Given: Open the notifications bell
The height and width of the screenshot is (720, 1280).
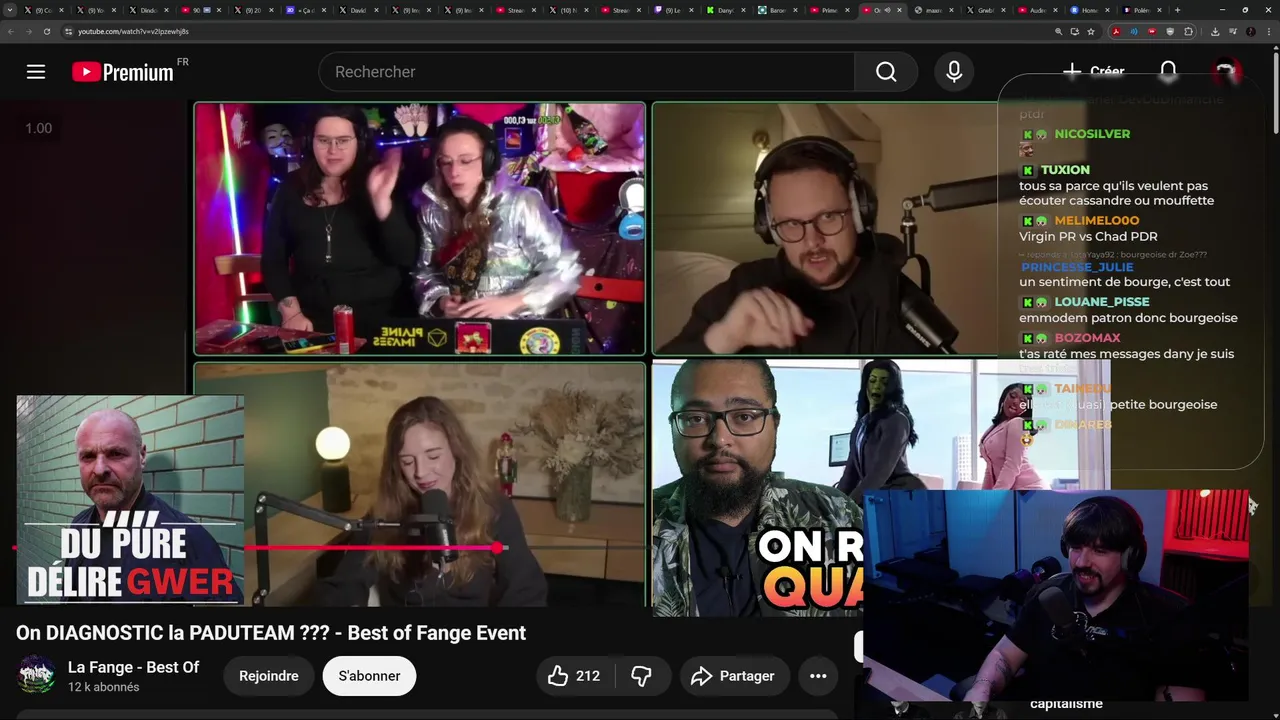Looking at the screenshot, I should 1168,72.
